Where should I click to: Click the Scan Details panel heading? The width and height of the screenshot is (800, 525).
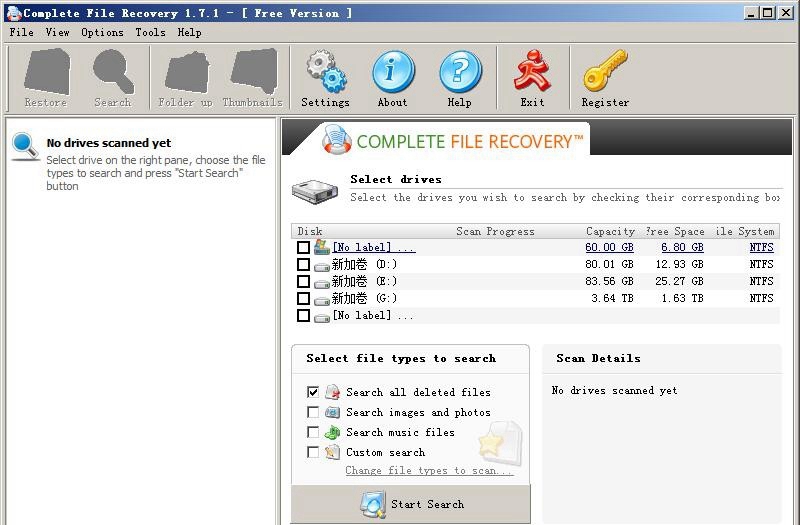598,358
